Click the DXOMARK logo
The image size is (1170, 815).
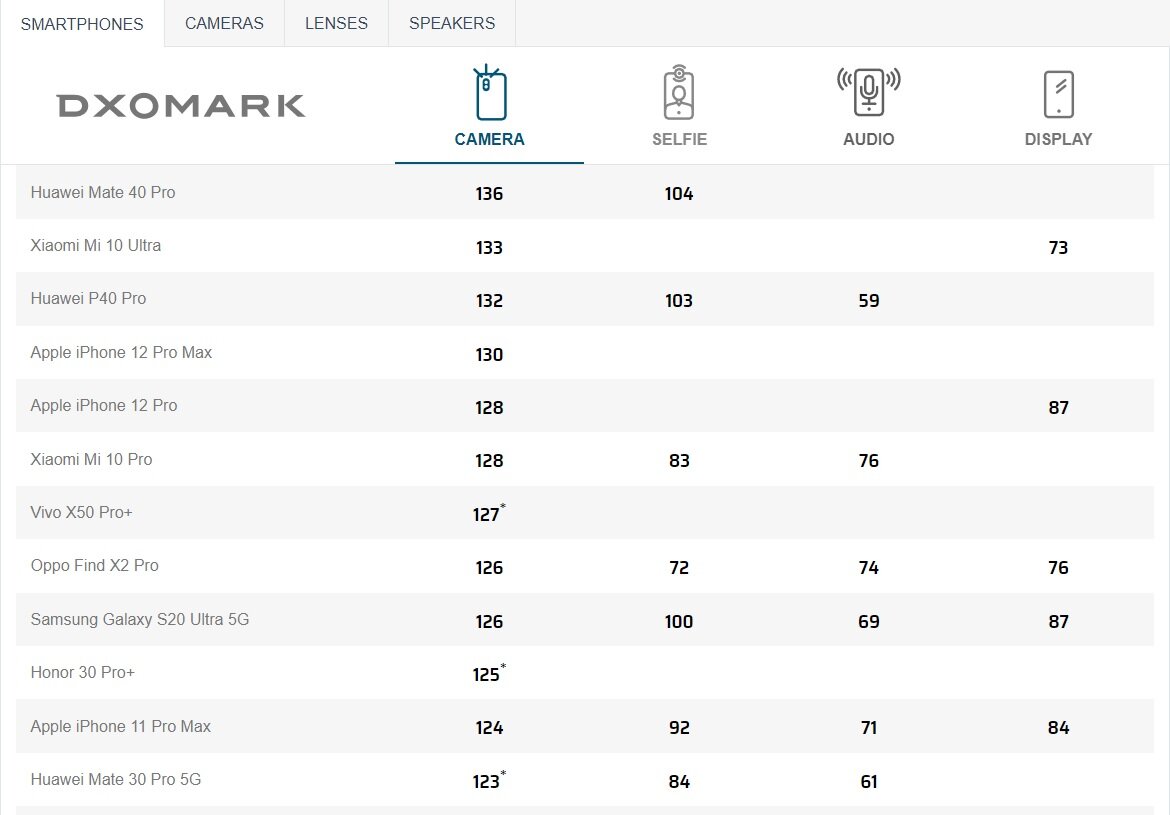pos(181,106)
